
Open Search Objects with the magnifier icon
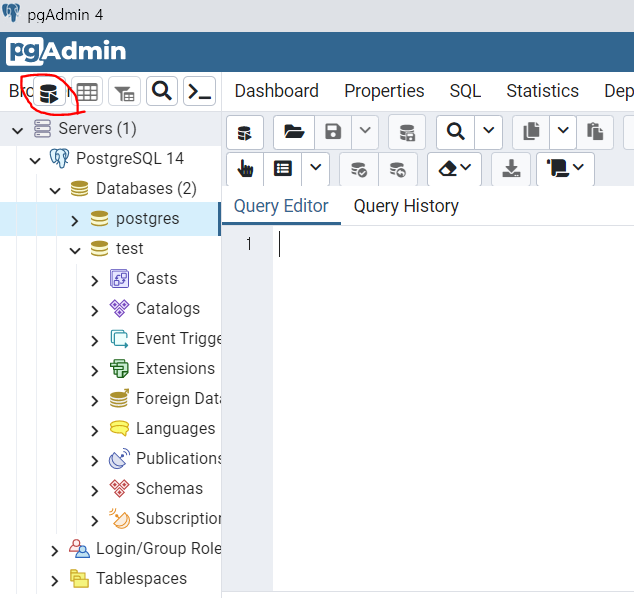[162, 92]
